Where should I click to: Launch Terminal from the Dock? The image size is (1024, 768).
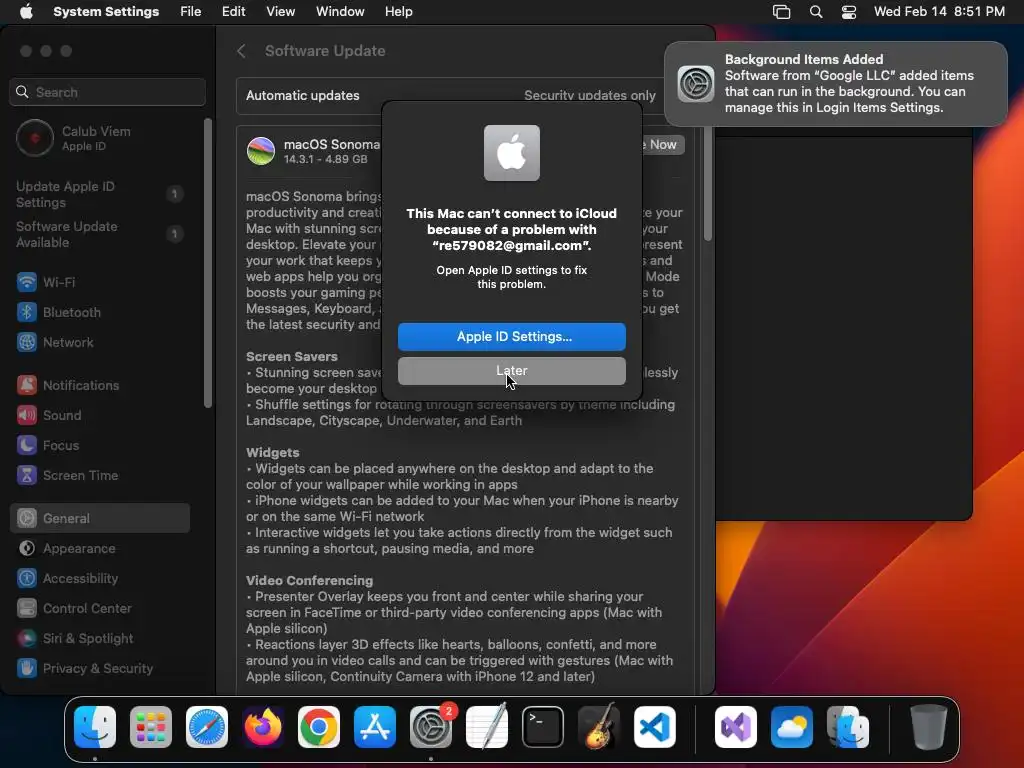tap(543, 727)
